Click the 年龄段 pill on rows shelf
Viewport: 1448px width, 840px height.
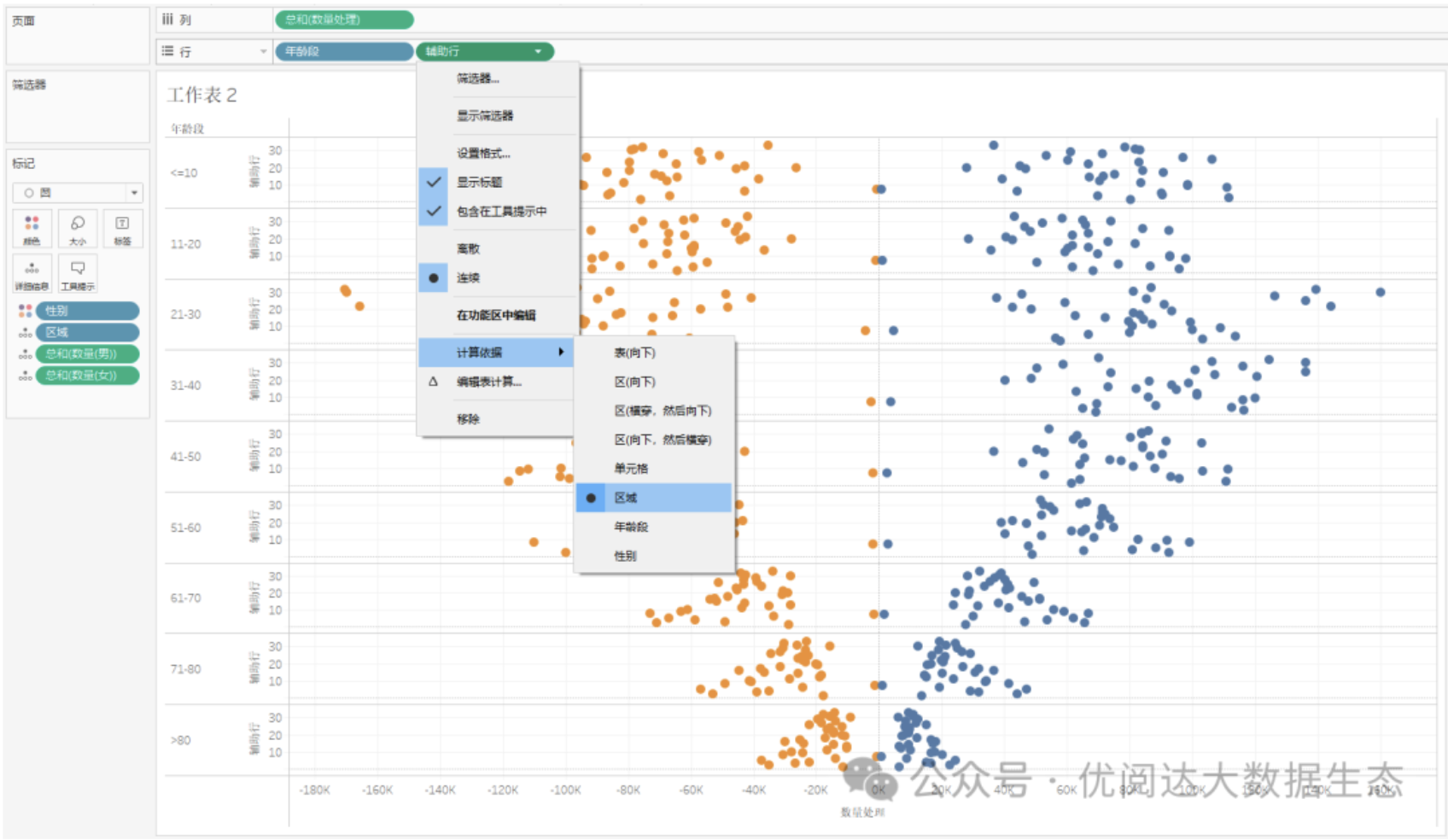(x=343, y=51)
